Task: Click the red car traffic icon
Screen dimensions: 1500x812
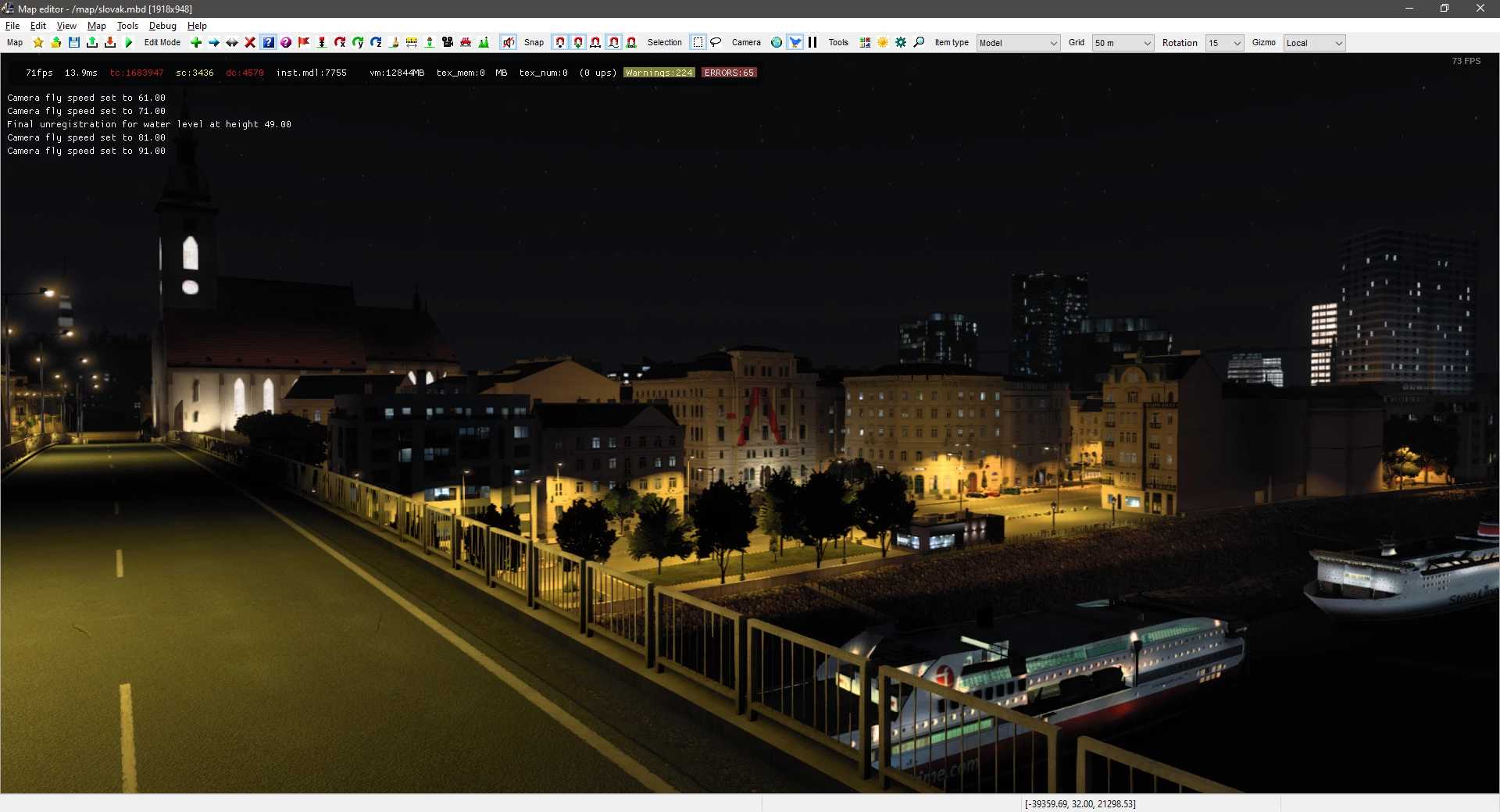Action: (x=466, y=43)
